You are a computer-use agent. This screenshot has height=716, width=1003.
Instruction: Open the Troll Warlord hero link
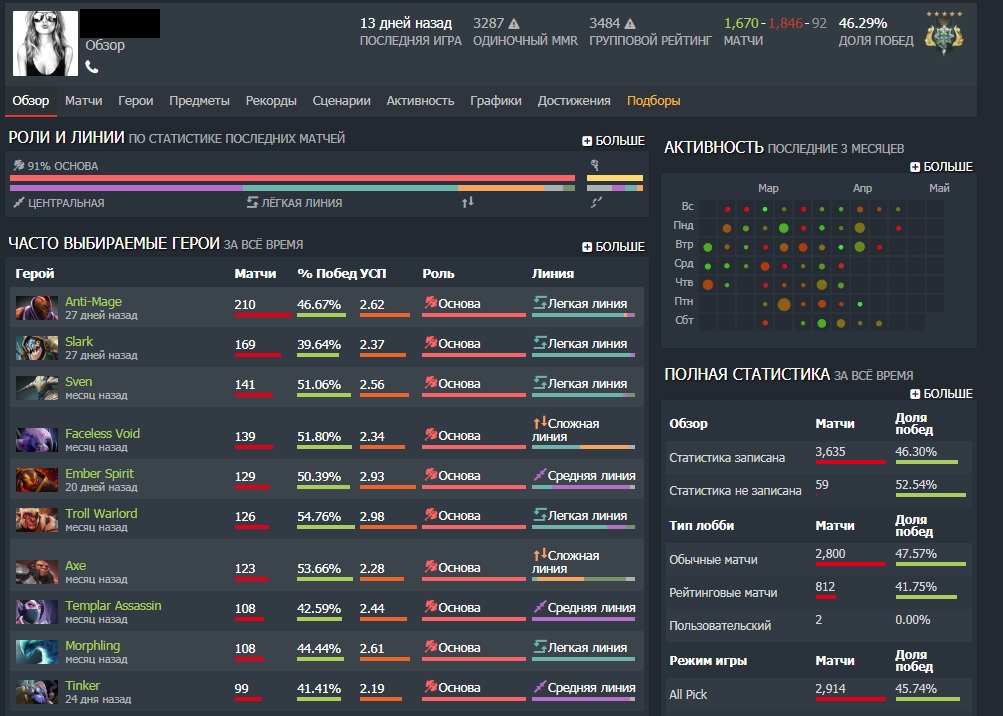[x=101, y=514]
